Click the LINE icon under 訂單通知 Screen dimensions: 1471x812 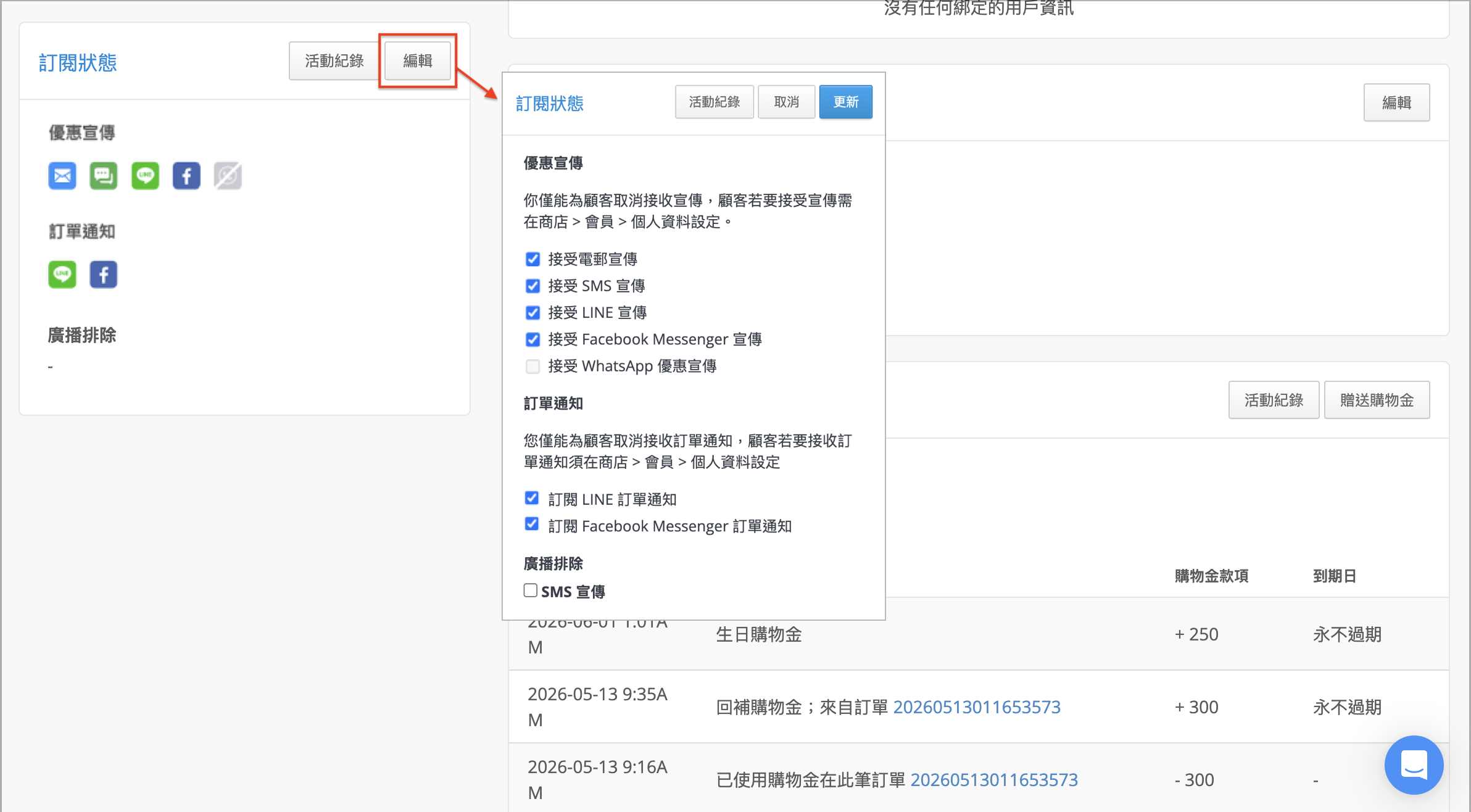pyautogui.click(x=62, y=275)
